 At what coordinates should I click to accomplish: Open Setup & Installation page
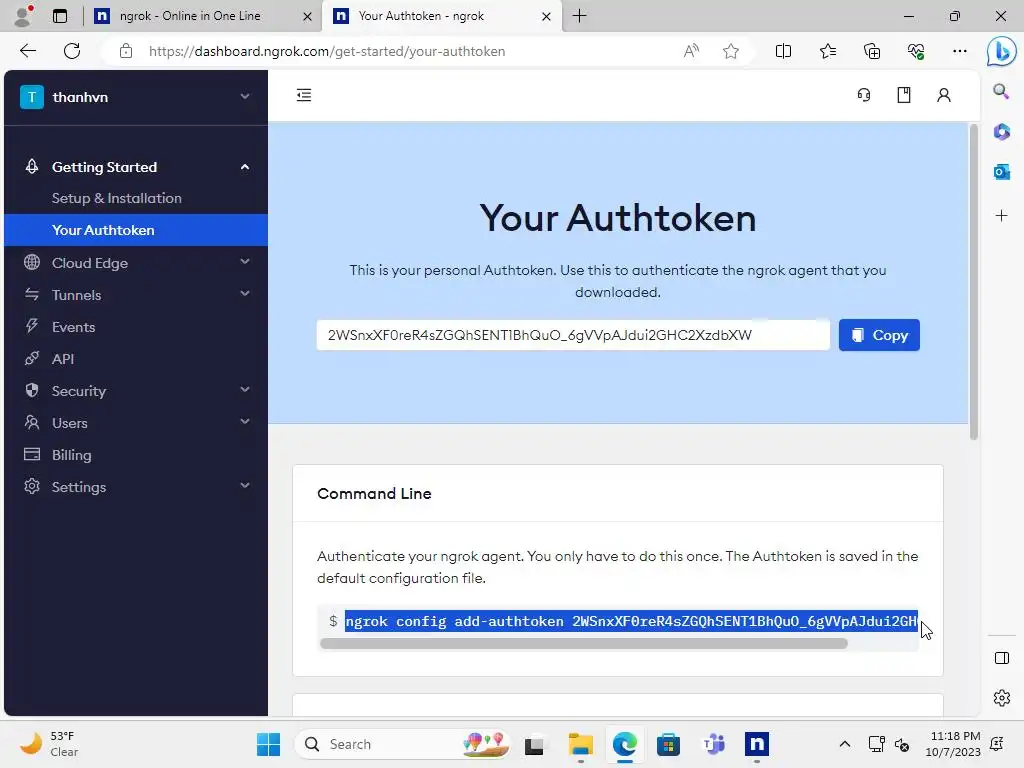tap(116, 198)
